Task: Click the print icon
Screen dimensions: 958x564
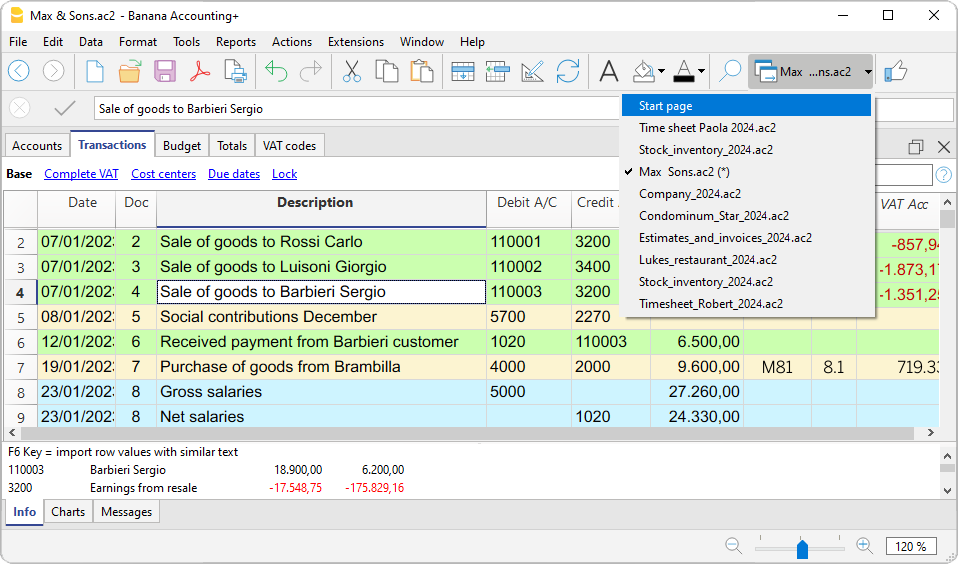Action: coord(235,71)
